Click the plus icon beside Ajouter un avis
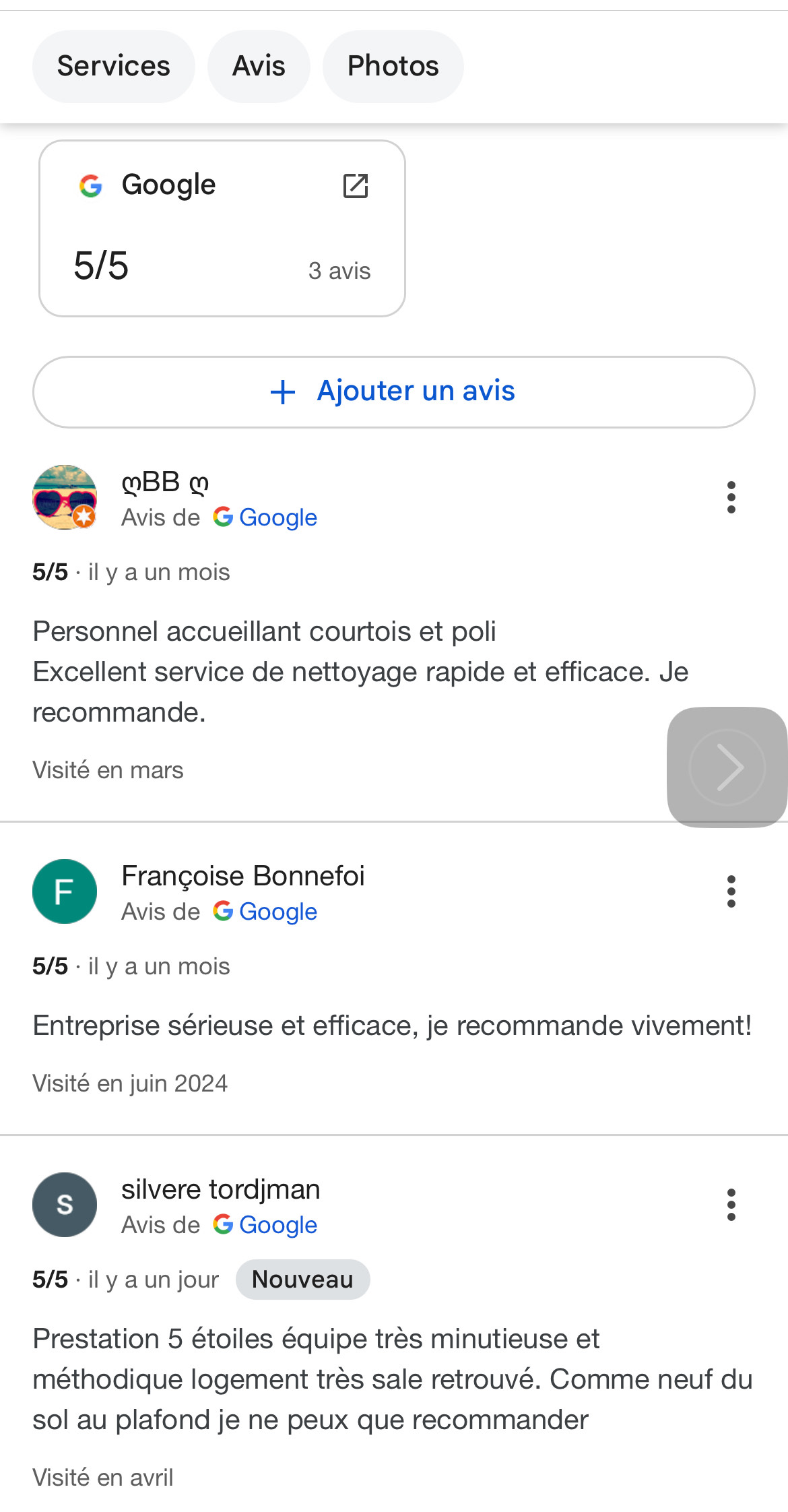 pyautogui.click(x=283, y=392)
